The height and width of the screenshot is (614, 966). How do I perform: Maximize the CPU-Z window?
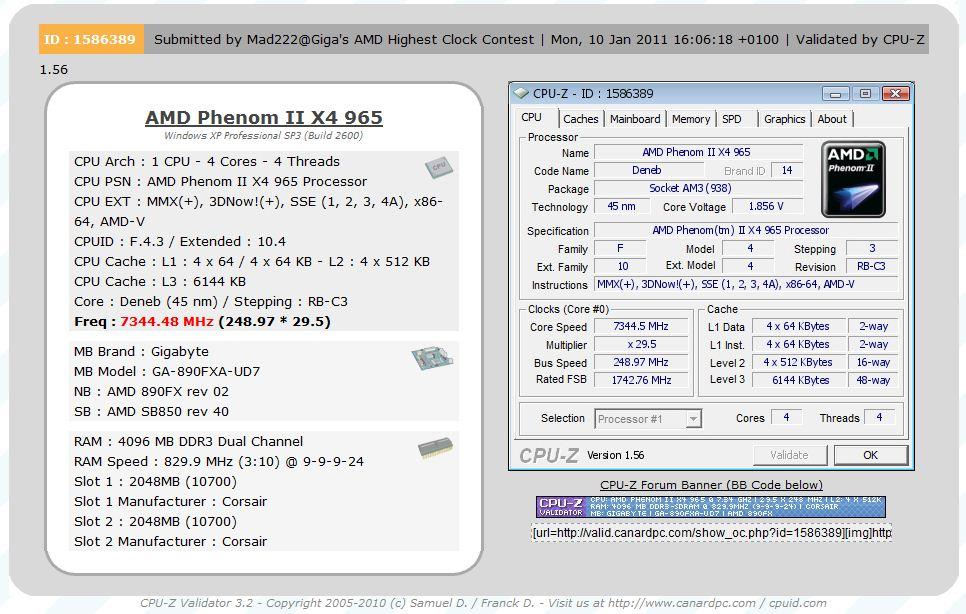pos(865,94)
